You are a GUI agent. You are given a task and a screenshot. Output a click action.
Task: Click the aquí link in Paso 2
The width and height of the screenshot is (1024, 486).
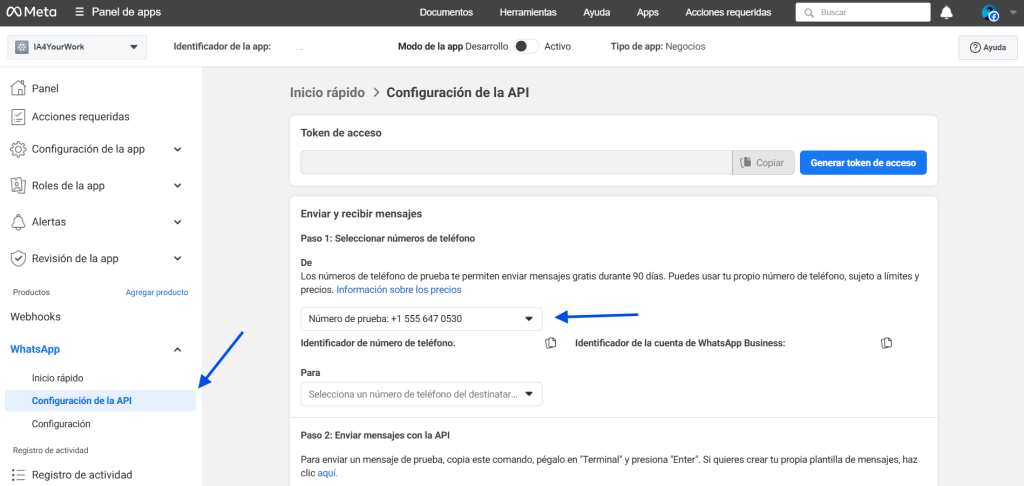327,473
